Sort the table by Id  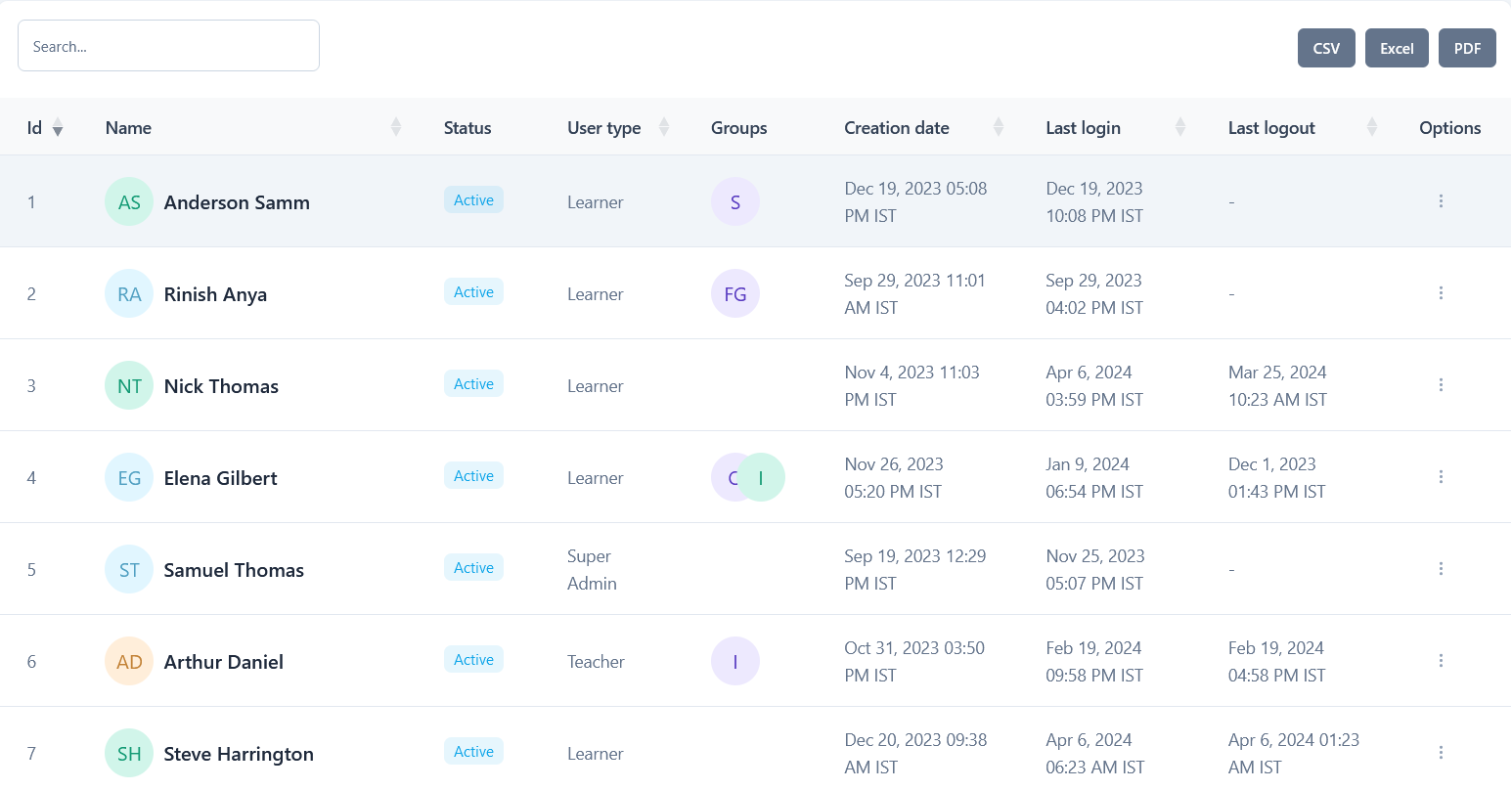point(58,127)
